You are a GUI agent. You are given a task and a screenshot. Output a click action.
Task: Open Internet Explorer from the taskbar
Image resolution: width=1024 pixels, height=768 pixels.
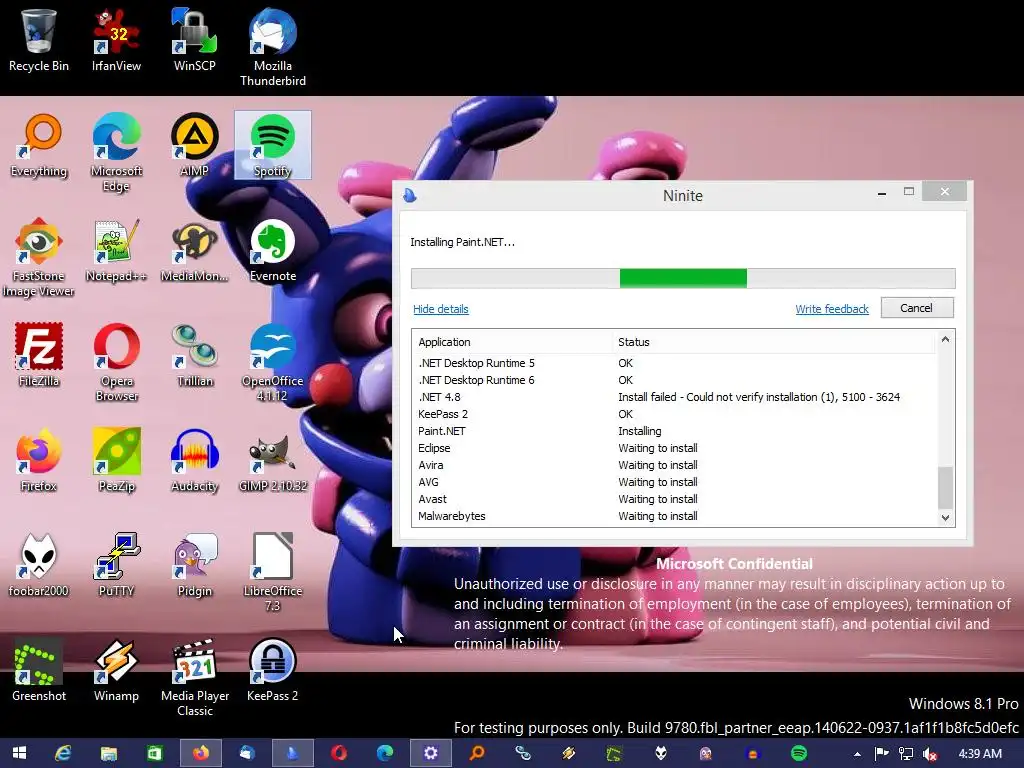coord(63,753)
